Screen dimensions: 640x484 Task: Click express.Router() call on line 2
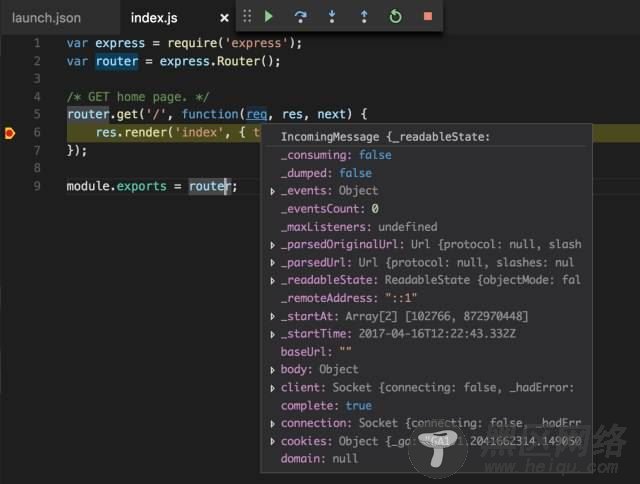pos(216,61)
